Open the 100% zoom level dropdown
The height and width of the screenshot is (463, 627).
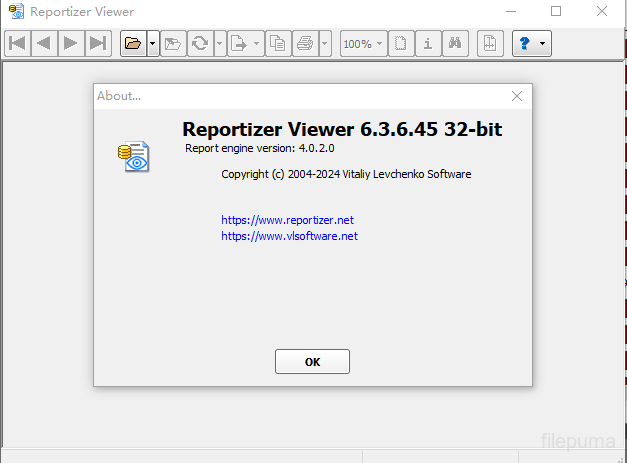pos(362,43)
